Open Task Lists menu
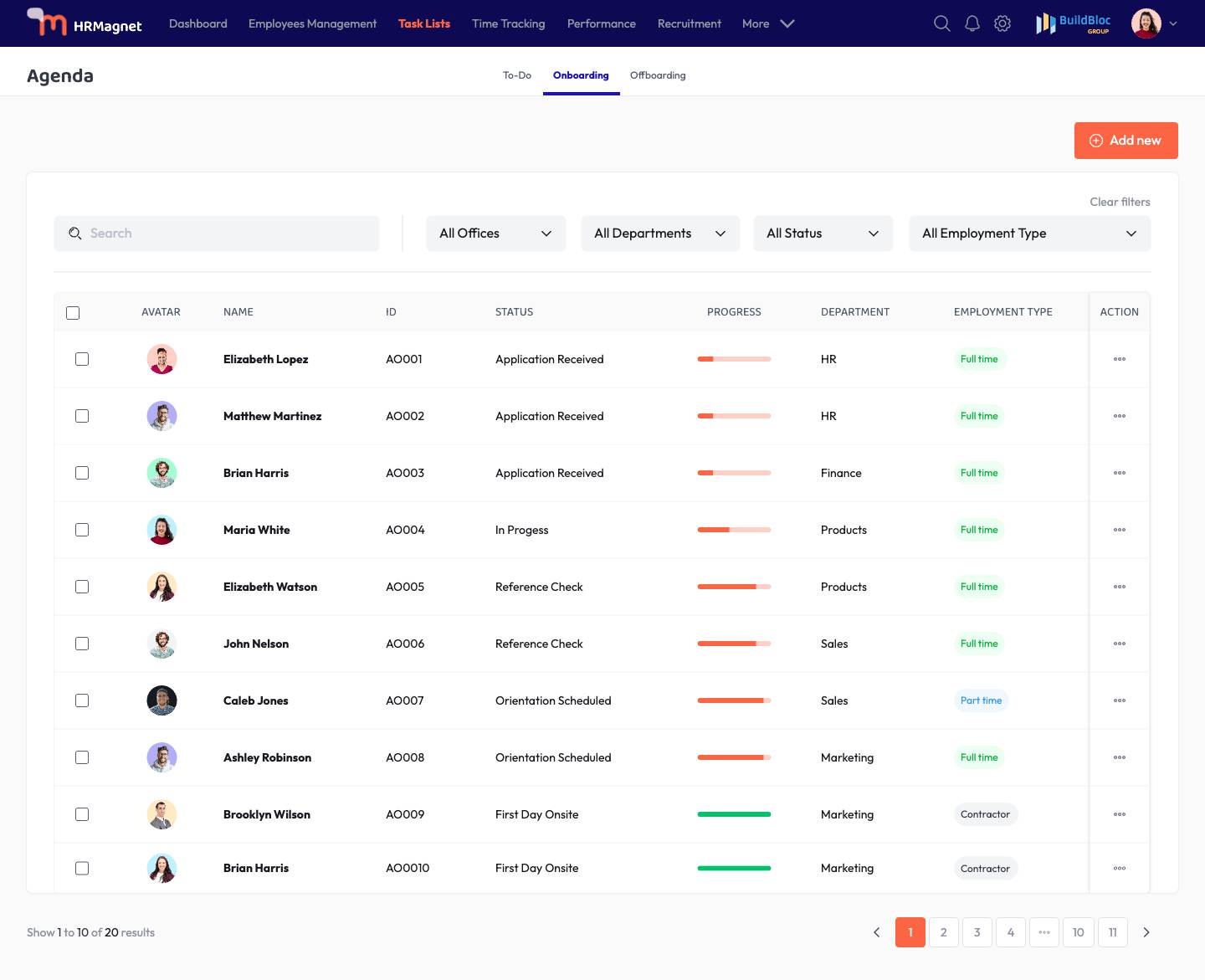Screen dimensions: 1205x980 click(424, 23)
